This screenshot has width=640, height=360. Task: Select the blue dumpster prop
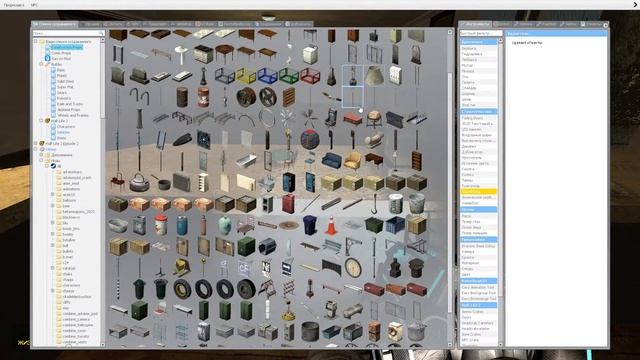coord(395,225)
